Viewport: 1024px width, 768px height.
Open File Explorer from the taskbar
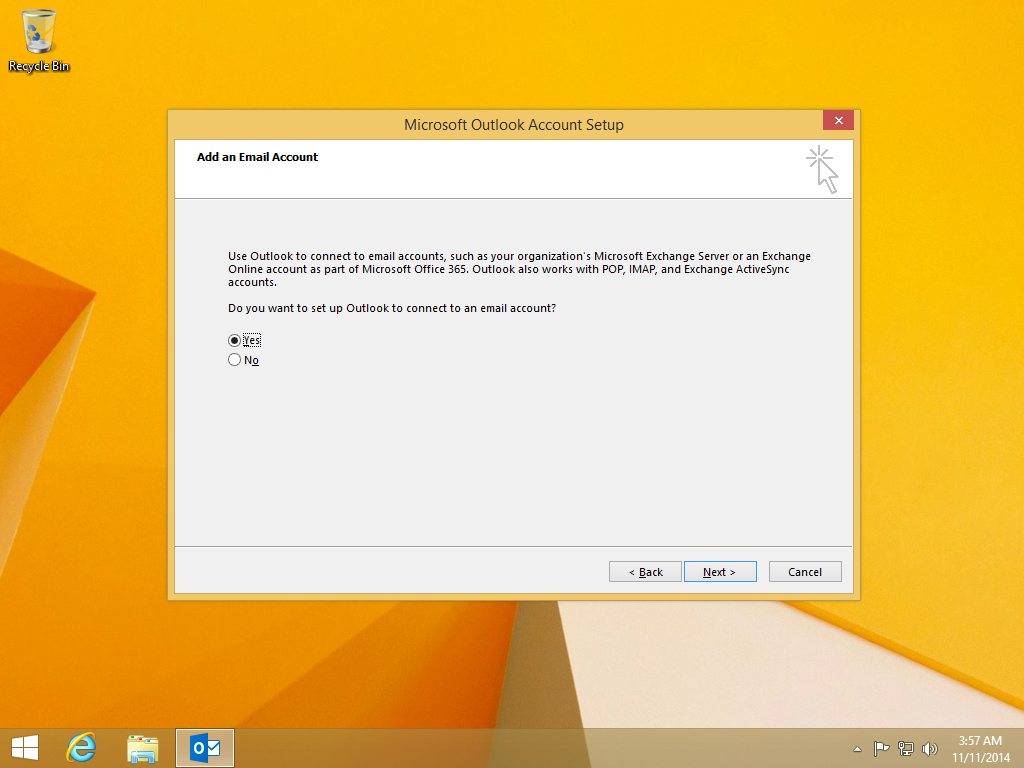(x=142, y=748)
